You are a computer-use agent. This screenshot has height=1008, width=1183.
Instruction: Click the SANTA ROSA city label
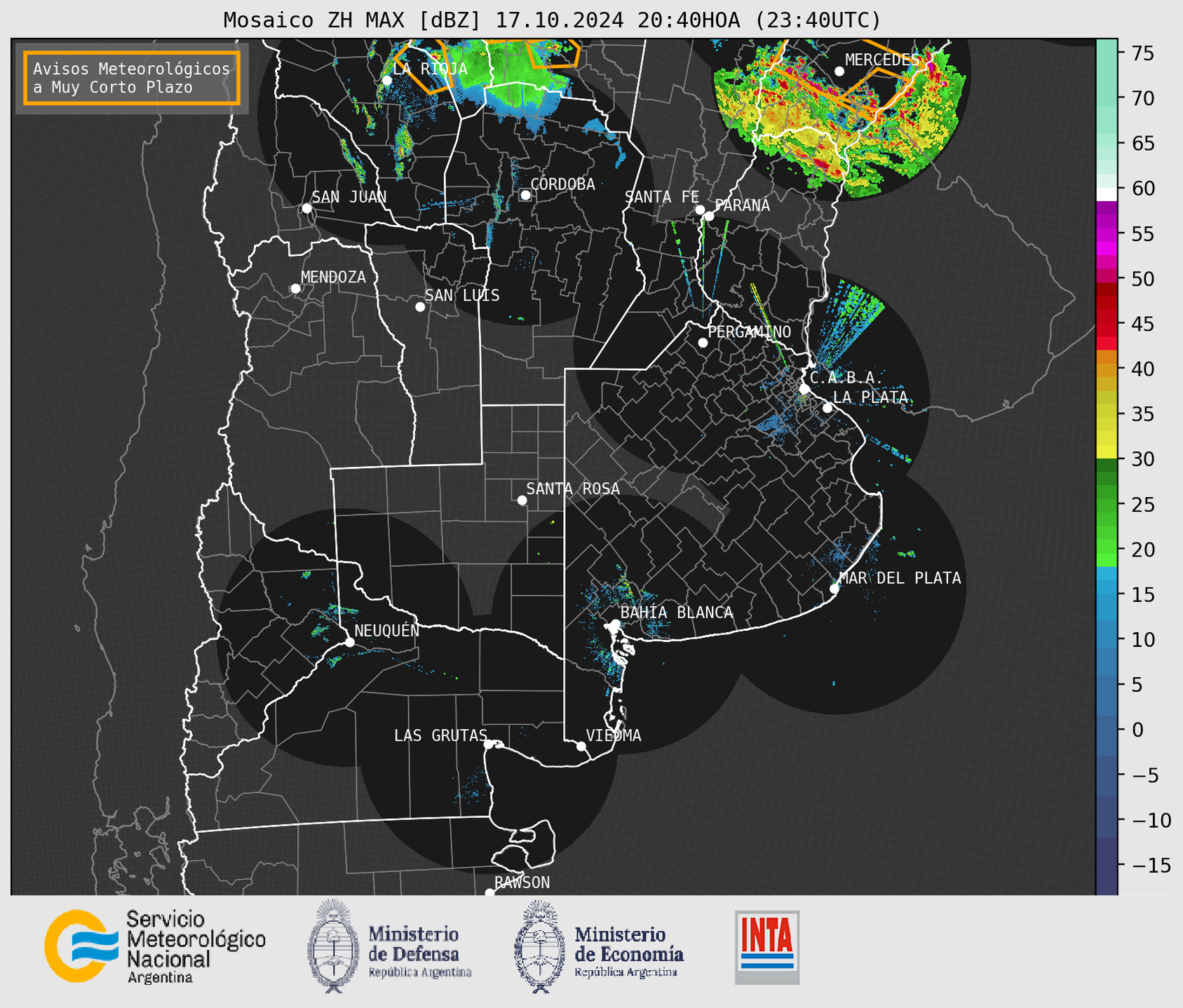(573, 489)
